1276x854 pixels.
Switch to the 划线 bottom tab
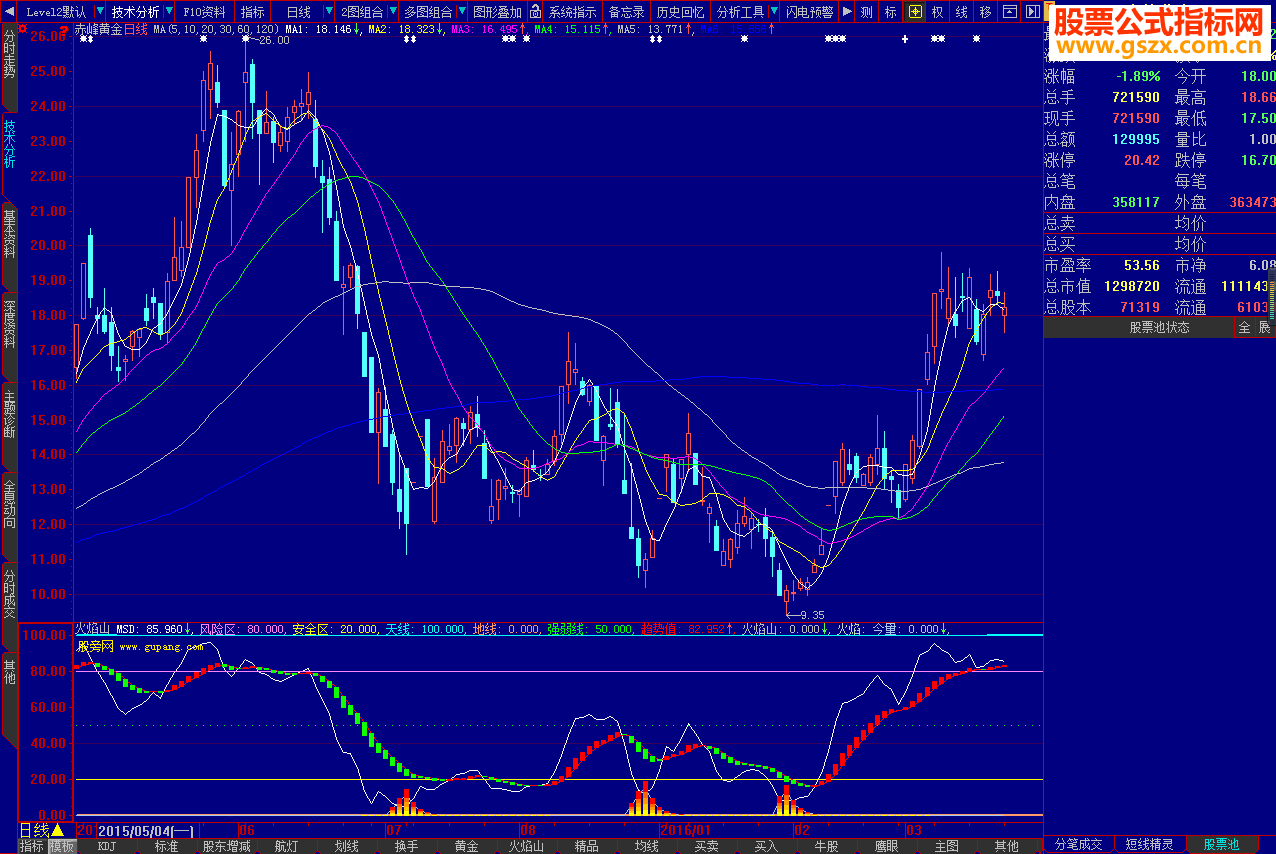tap(347, 846)
